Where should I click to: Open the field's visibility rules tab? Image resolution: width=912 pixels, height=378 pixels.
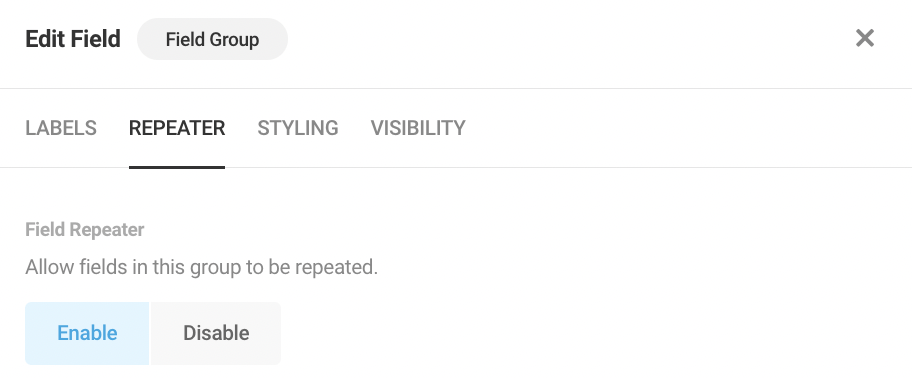point(418,128)
